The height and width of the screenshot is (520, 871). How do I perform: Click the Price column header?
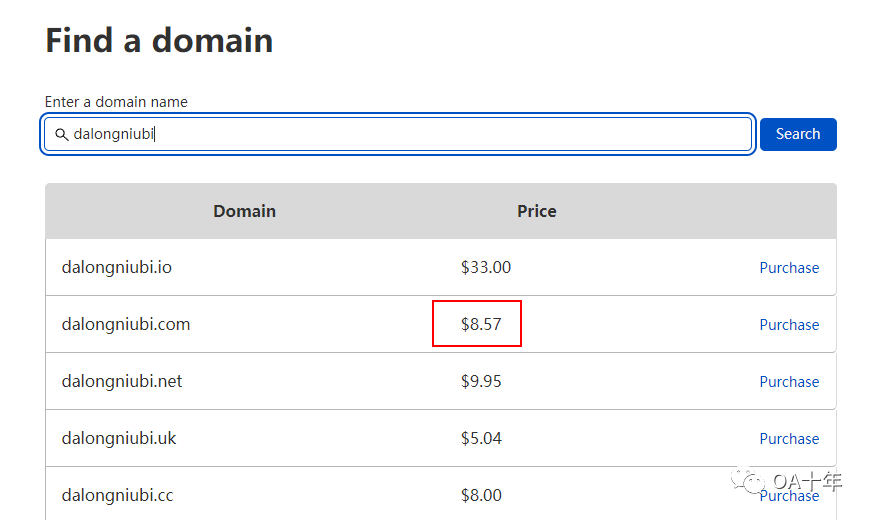(536, 211)
